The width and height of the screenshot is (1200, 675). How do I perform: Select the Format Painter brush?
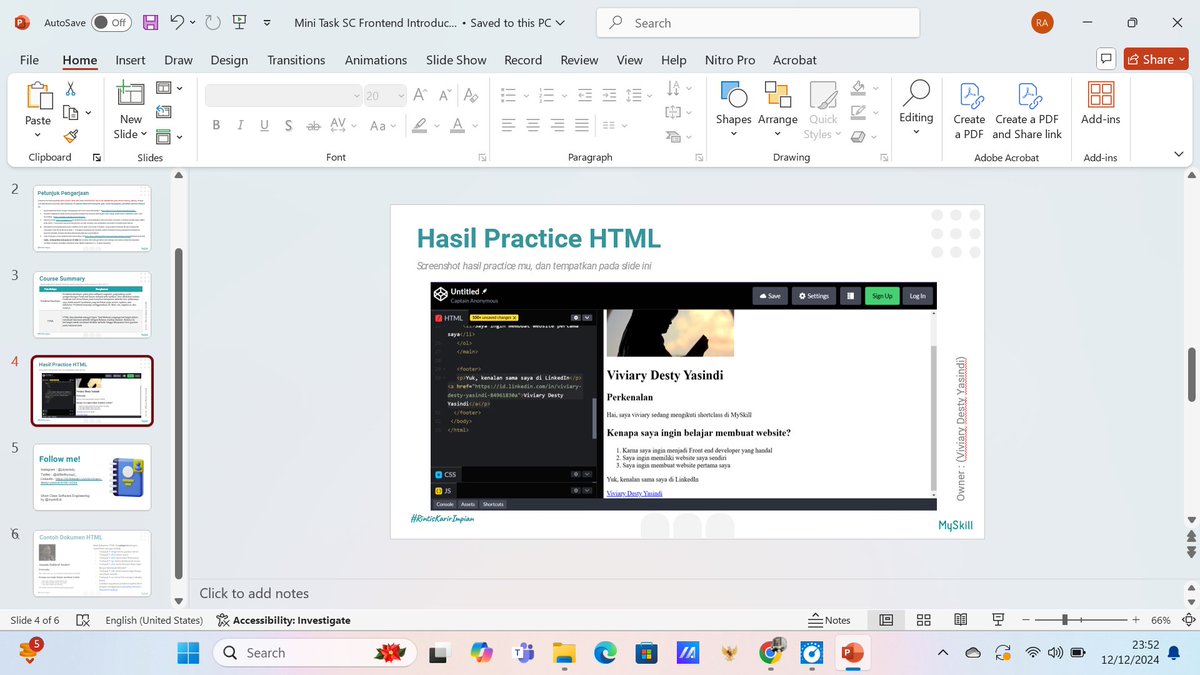(71, 137)
